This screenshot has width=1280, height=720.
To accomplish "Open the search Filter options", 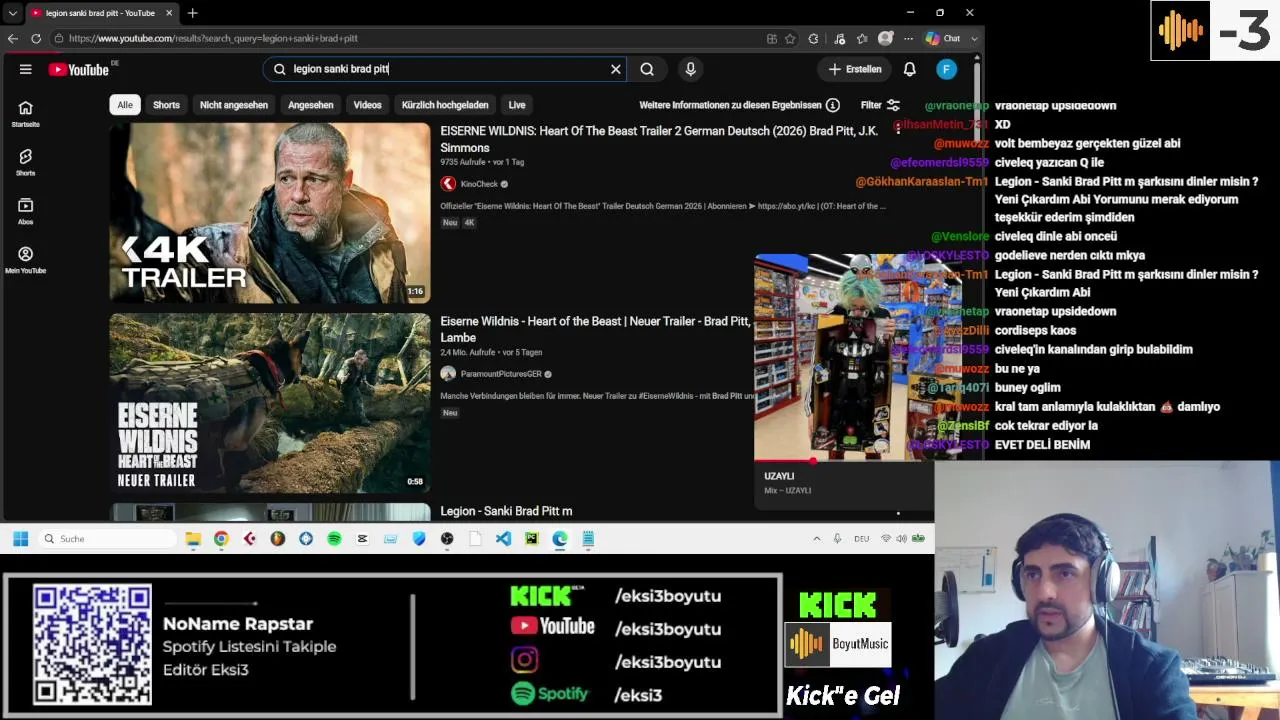I will [x=880, y=105].
